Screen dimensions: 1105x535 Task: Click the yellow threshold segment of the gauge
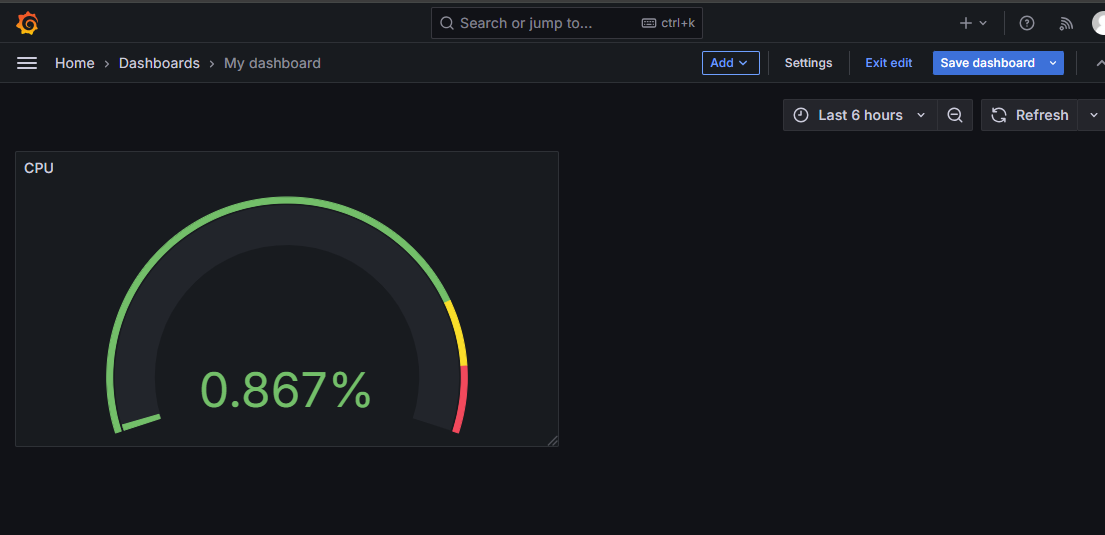(x=457, y=333)
